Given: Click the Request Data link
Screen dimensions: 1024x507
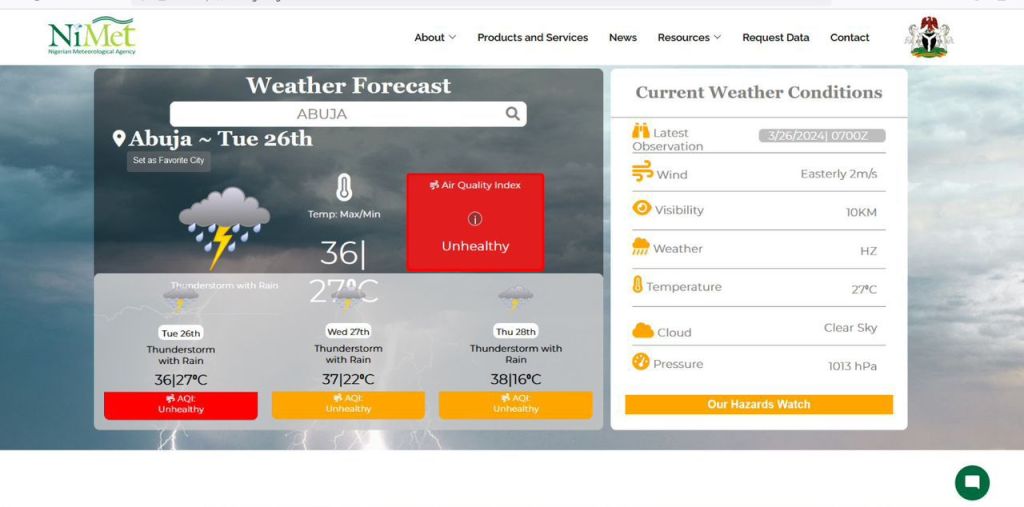Looking at the screenshot, I should (775, 37).
